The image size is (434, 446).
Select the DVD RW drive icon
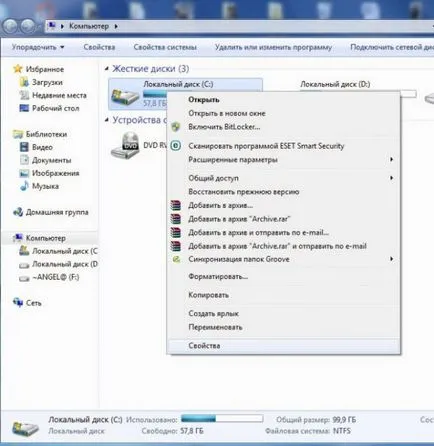coord(125,145)
